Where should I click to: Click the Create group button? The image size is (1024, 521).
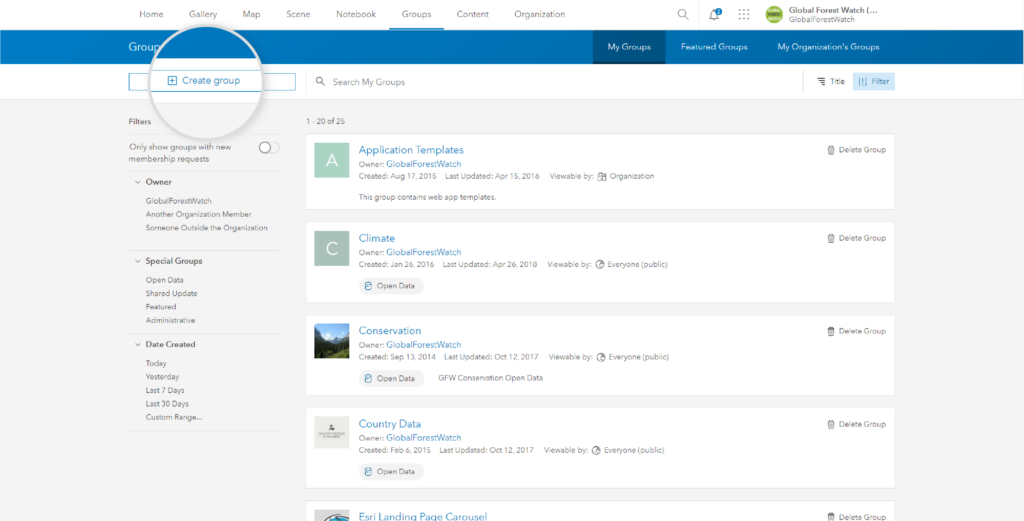pos(212,82)
